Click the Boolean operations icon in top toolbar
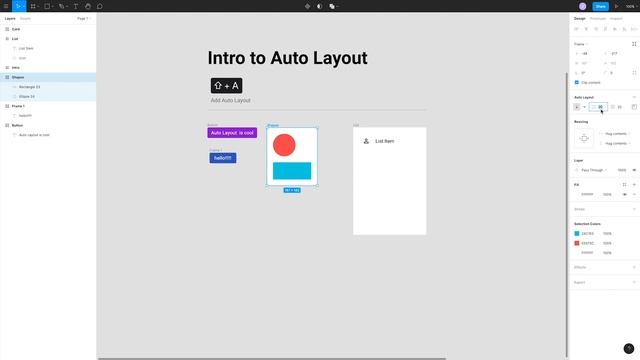 332,6
